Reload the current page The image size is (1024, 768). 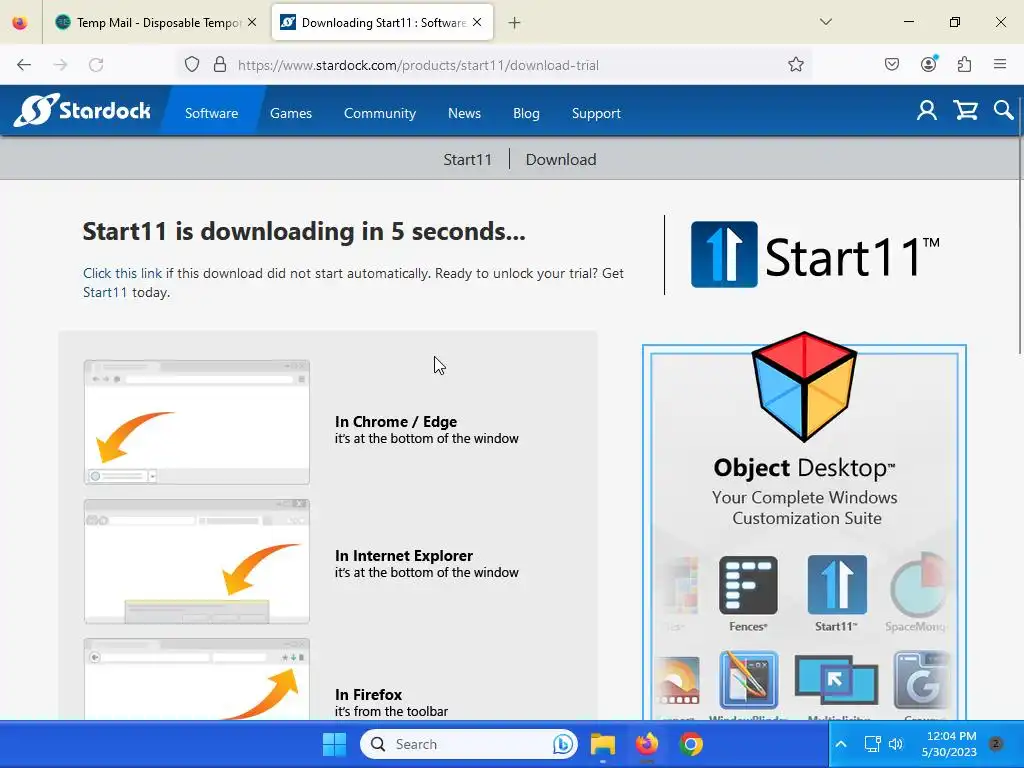pyautogui.click(x=96, y=65)
